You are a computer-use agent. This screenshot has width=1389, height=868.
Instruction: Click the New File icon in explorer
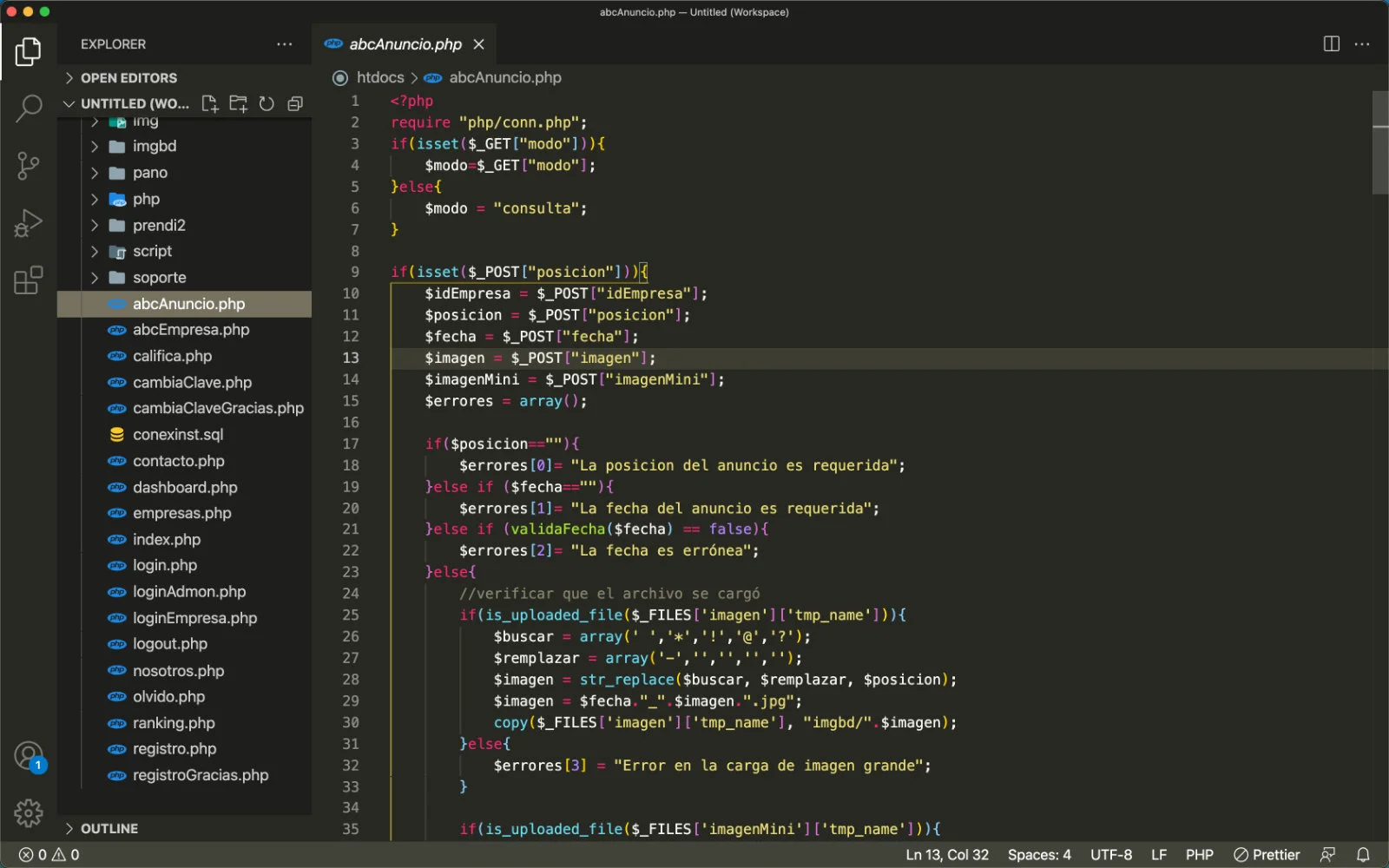[x=209, y=104]
